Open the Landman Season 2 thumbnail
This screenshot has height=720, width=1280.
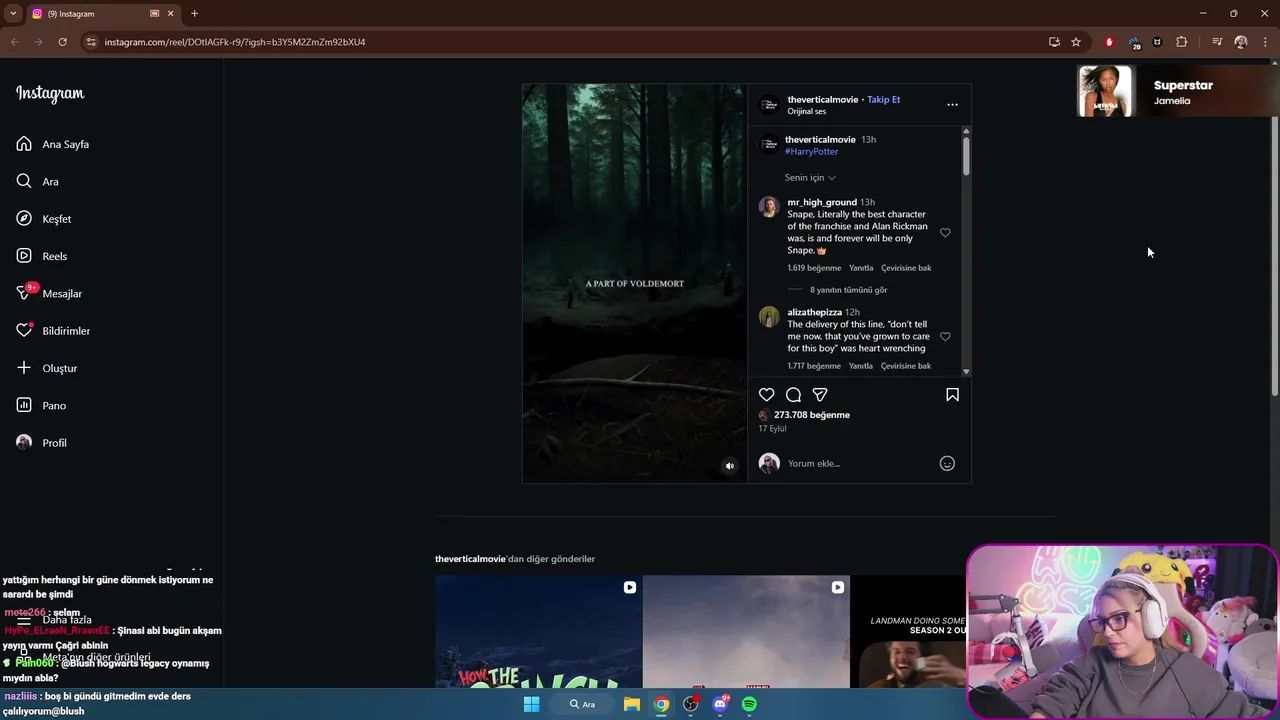tap(908, 632)
